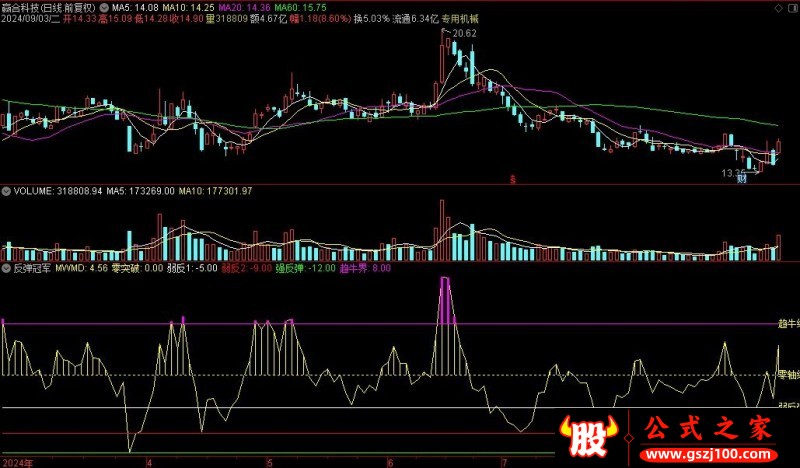The height and width of the screenshot is (468, 800).
Task: Click the red S signal marker below the candles
Action: click(511, 179)
